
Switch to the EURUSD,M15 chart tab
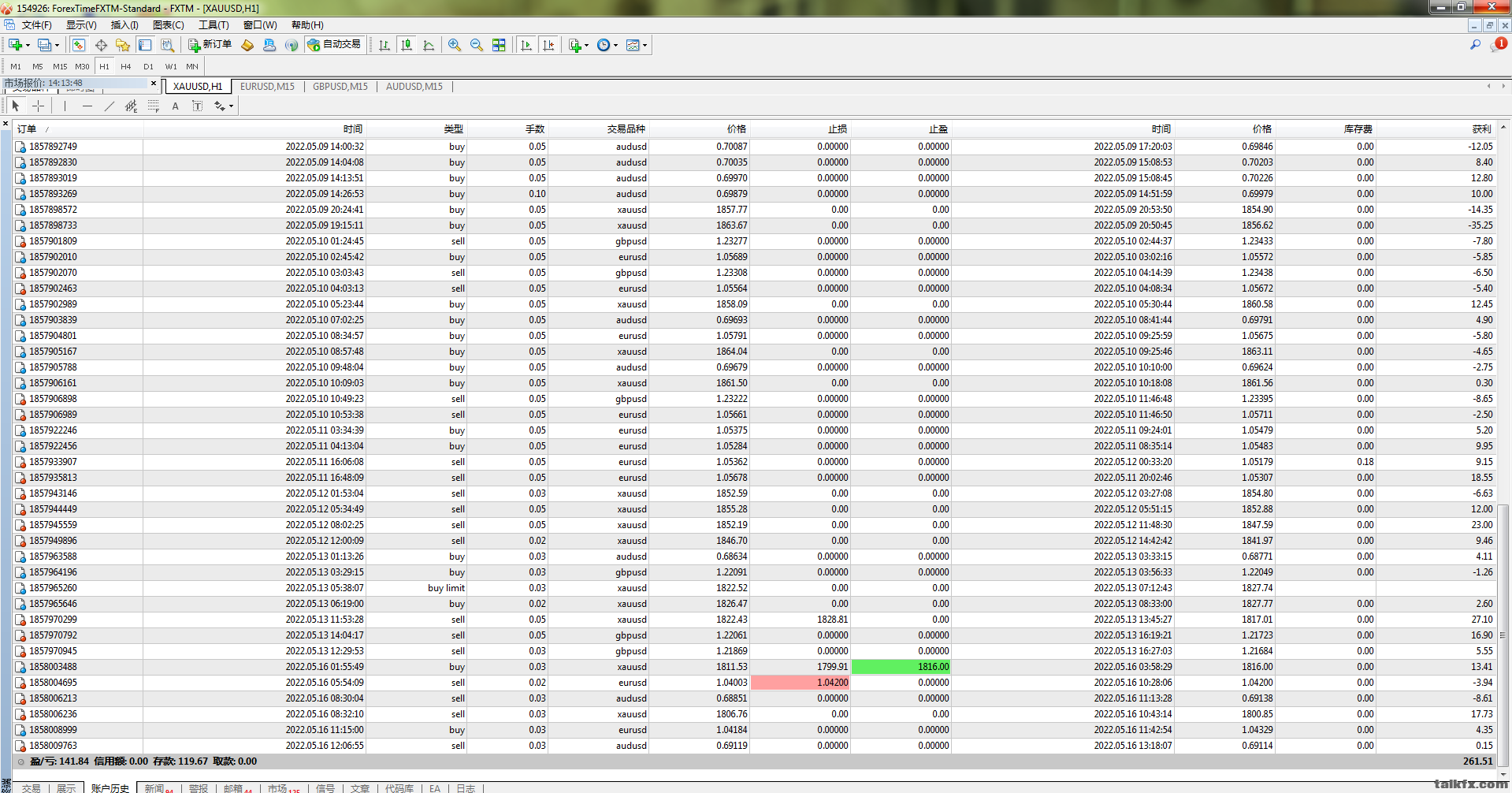[267, 87]
